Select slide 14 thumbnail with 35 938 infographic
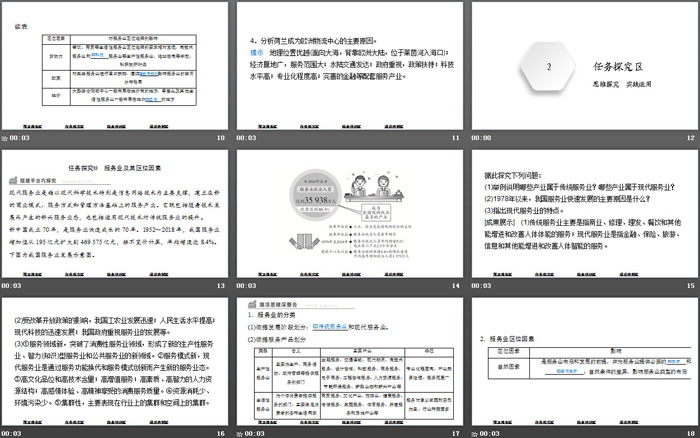The width and height of the screenshot is (700, 438). pos(350,213)
